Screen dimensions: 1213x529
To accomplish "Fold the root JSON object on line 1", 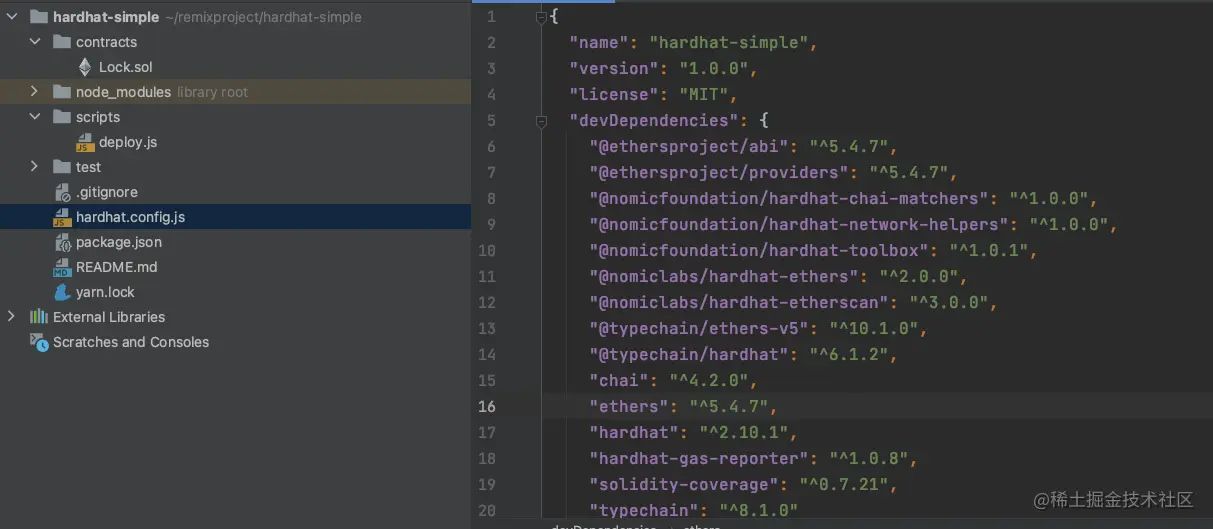I will click(x=541, y=16).
